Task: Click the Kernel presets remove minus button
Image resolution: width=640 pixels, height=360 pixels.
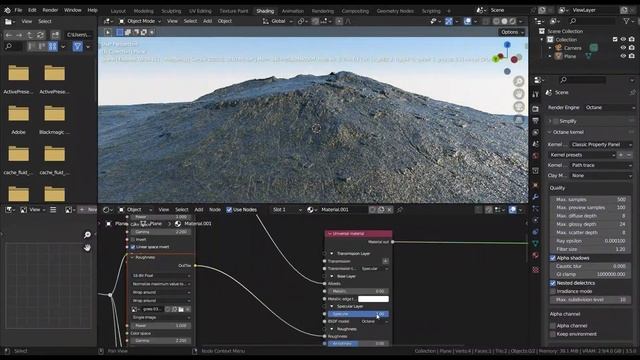Action: point(629,155)
